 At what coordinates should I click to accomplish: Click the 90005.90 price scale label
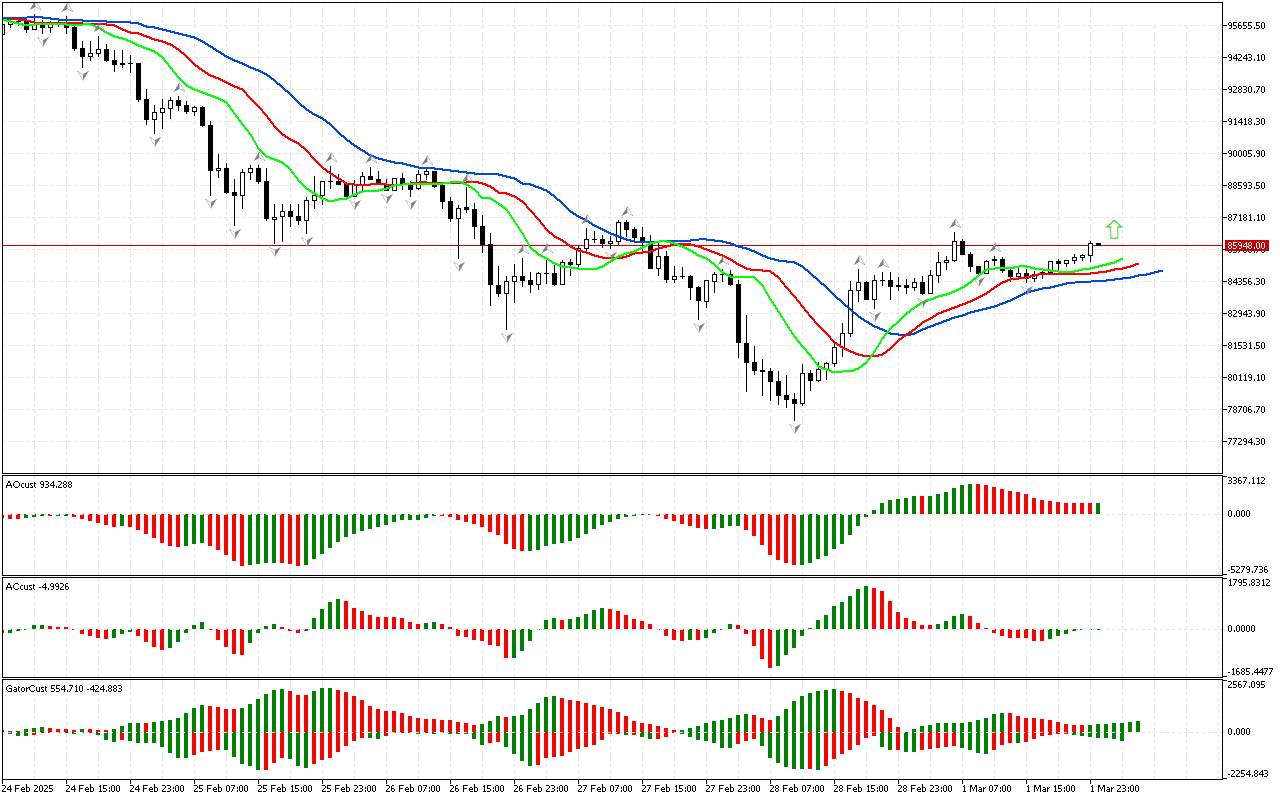point(1246,154)
